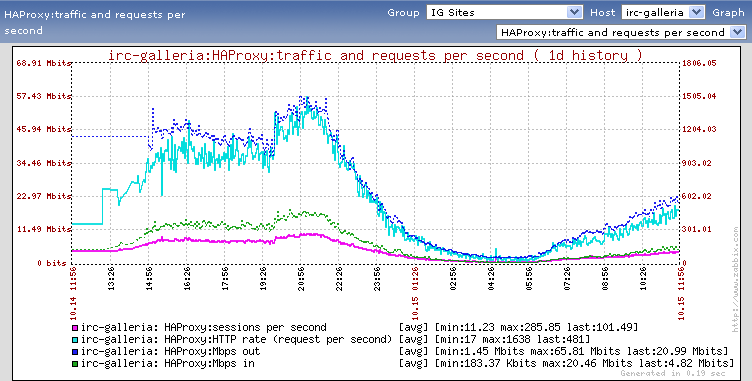The width and height of the screenshot is (752, 381).
Task: Click legend text 'HAProxy:Mbps in'
Action: pos(209,364)
